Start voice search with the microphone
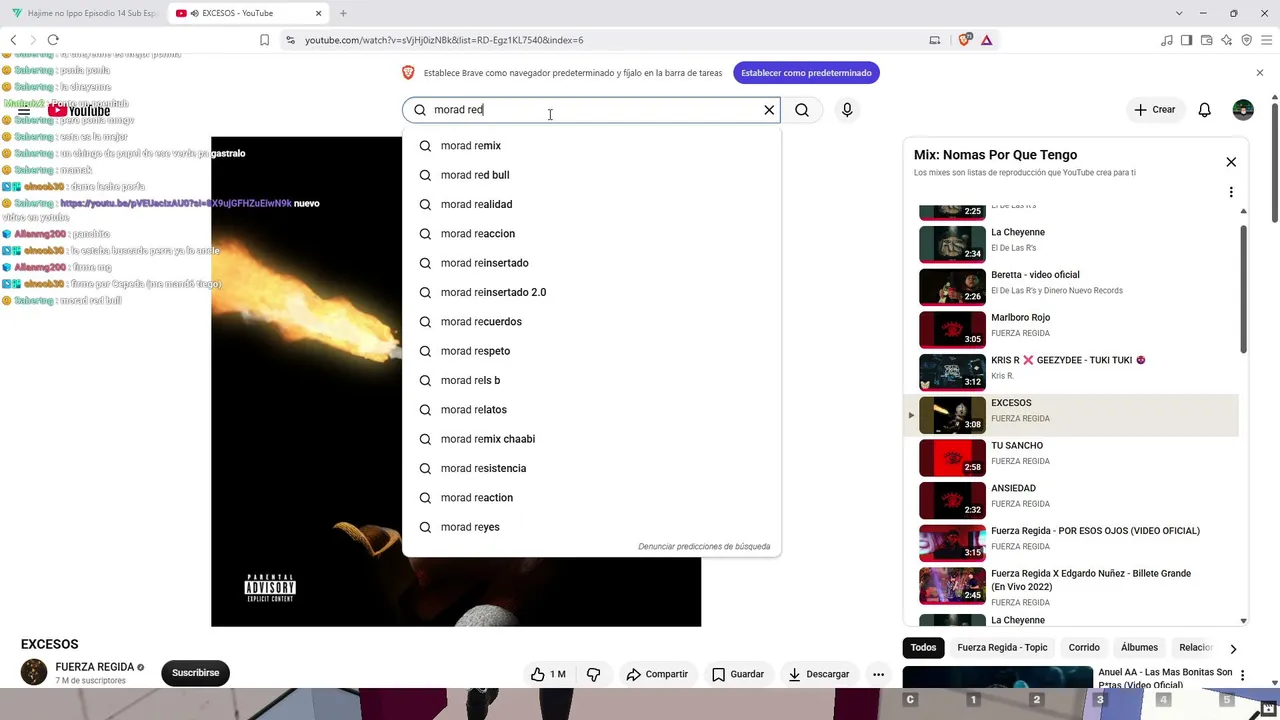 tap(847, 110)
